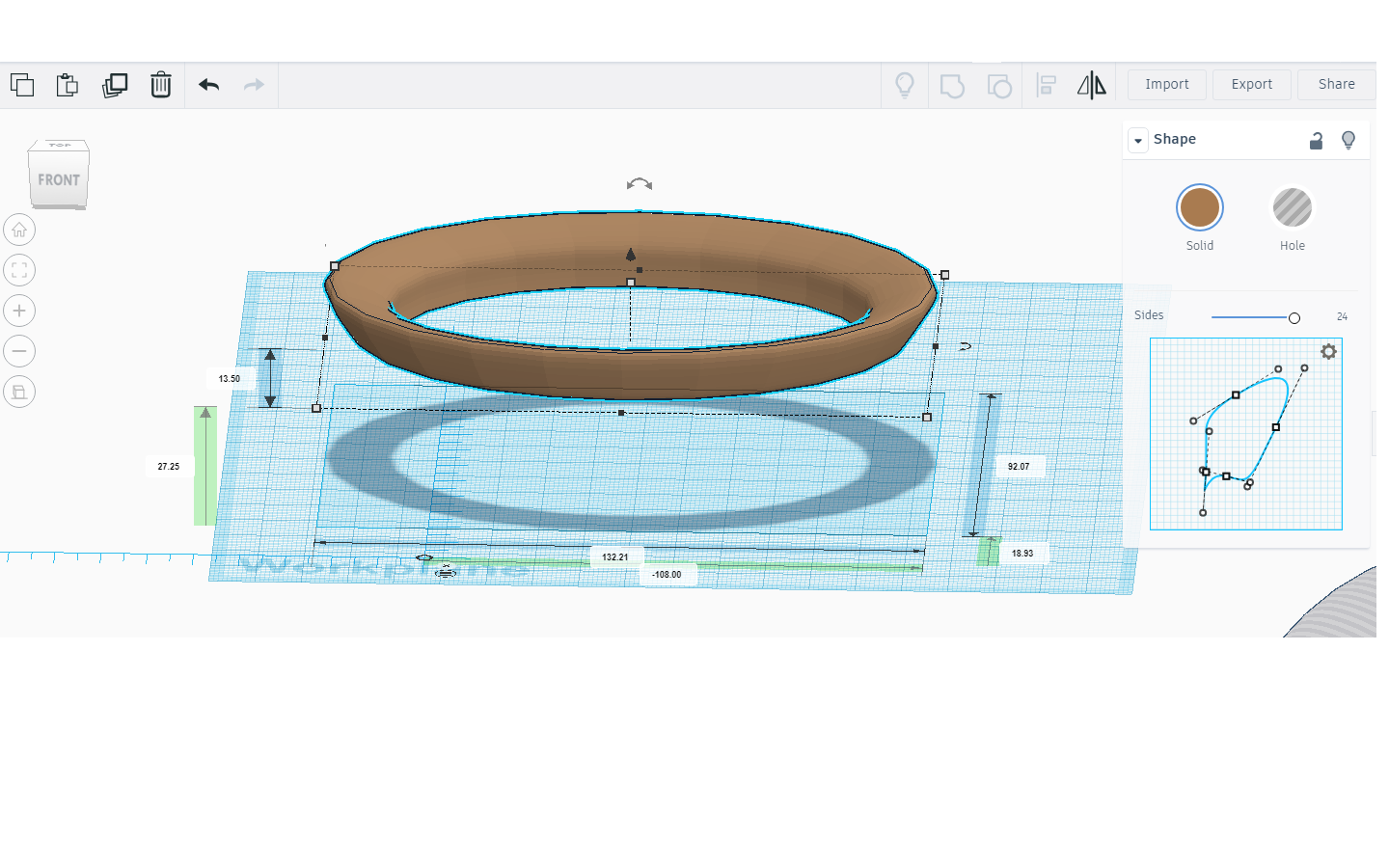The width and height of the screenshot is (1389, 868).
Task: Choose the Solid color swatch
Action: coord(1200,207)
